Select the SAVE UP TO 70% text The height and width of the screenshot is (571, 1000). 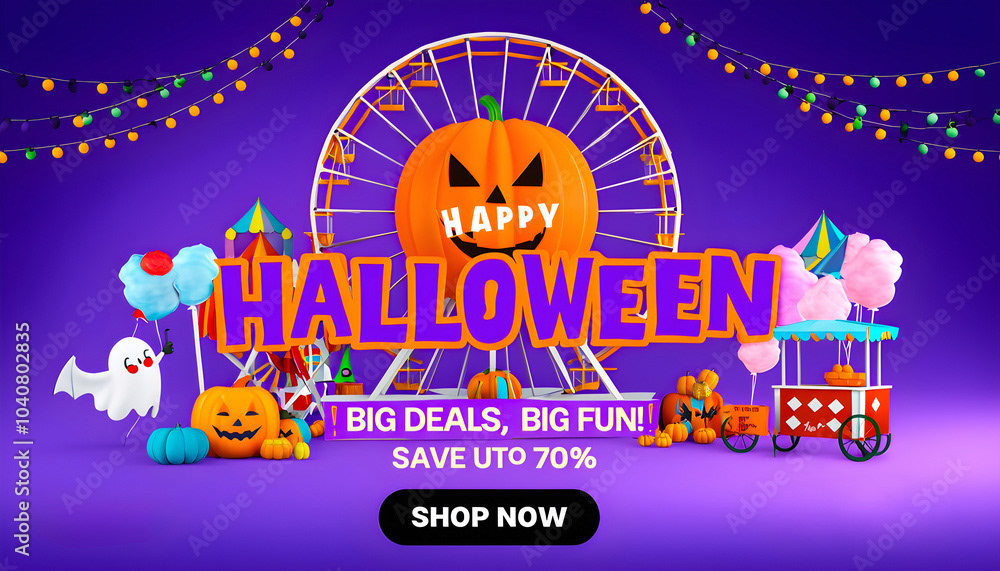tap(494, 457)
